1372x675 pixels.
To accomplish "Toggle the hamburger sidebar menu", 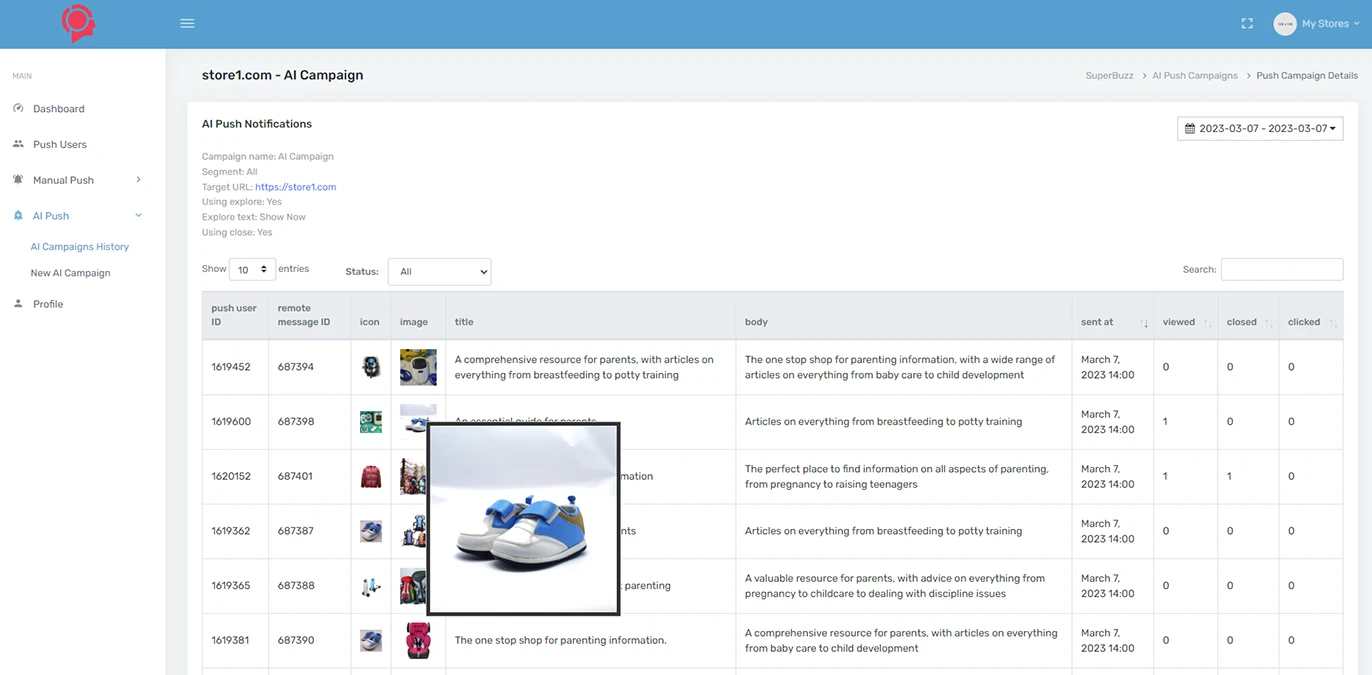I will (187, 23).
